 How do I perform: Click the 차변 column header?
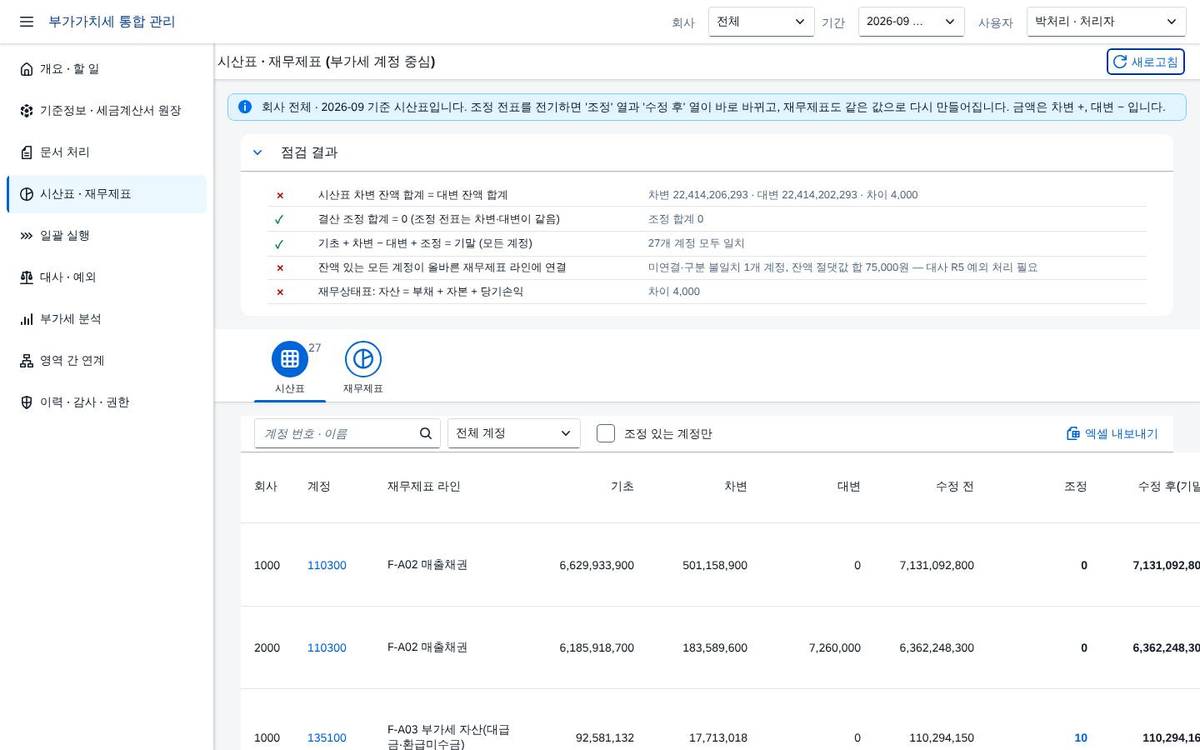point(735,486)
